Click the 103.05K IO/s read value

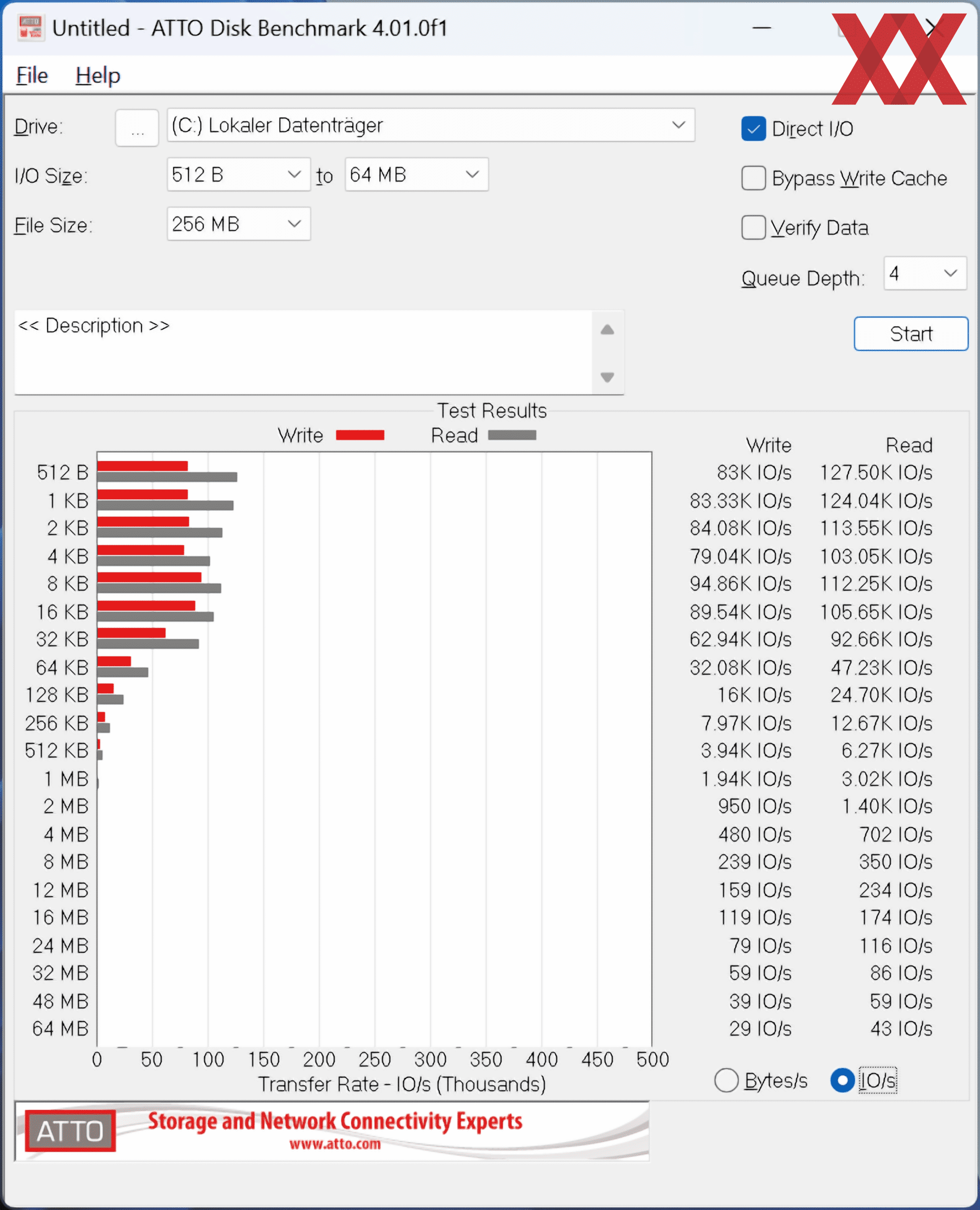pos(876,556)
